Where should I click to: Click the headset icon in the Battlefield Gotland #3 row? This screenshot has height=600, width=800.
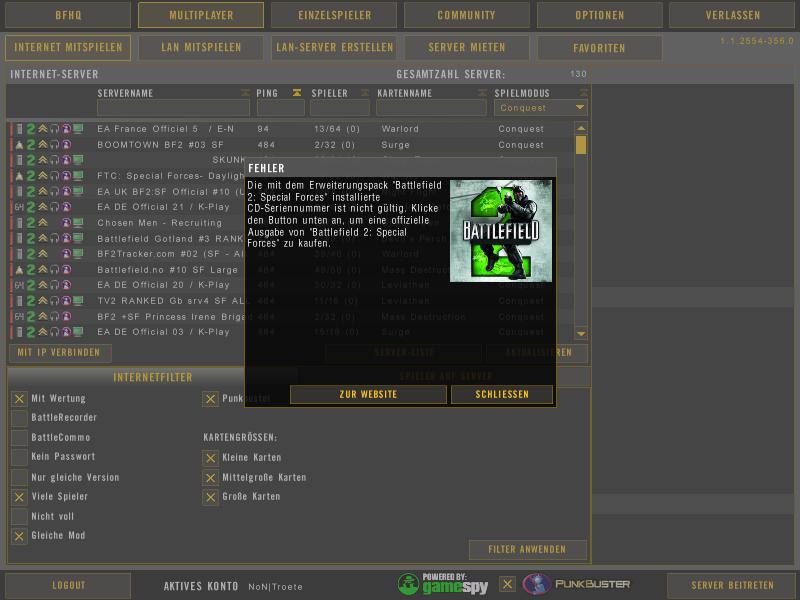[x=55, y=238]
